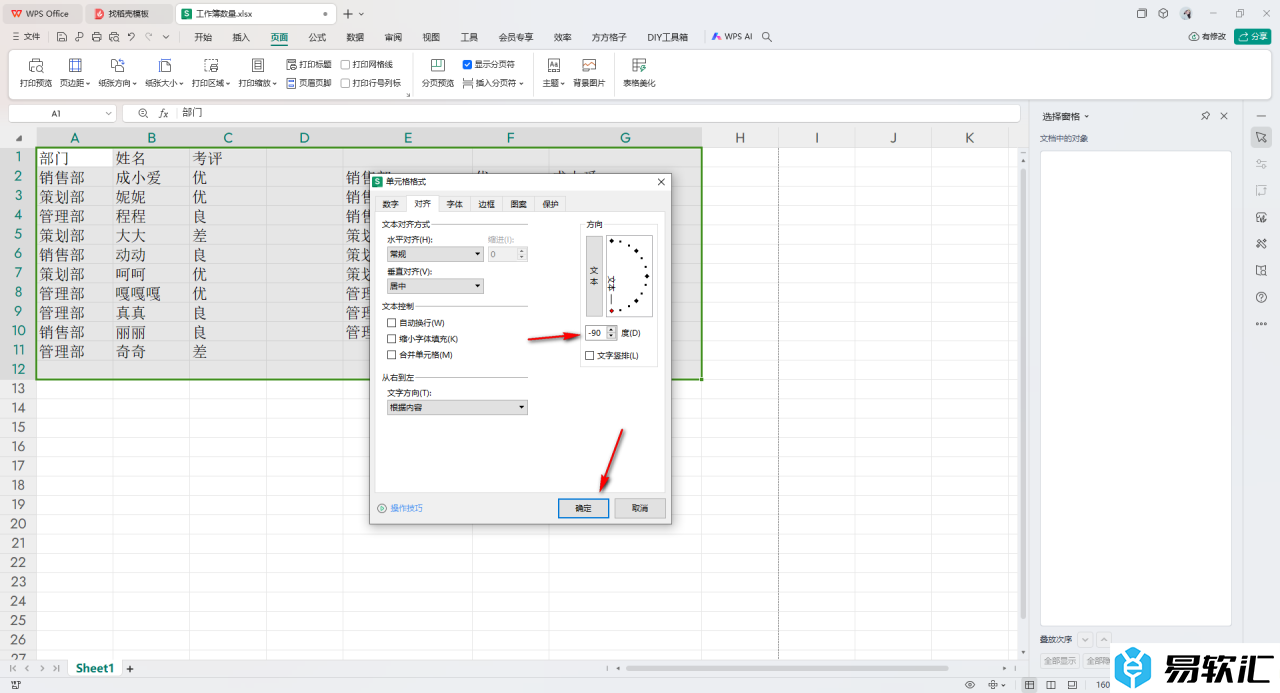Click the 表格美化 table beautify icon
Viewport: 1280px width, 693px height.
point(639,66)
